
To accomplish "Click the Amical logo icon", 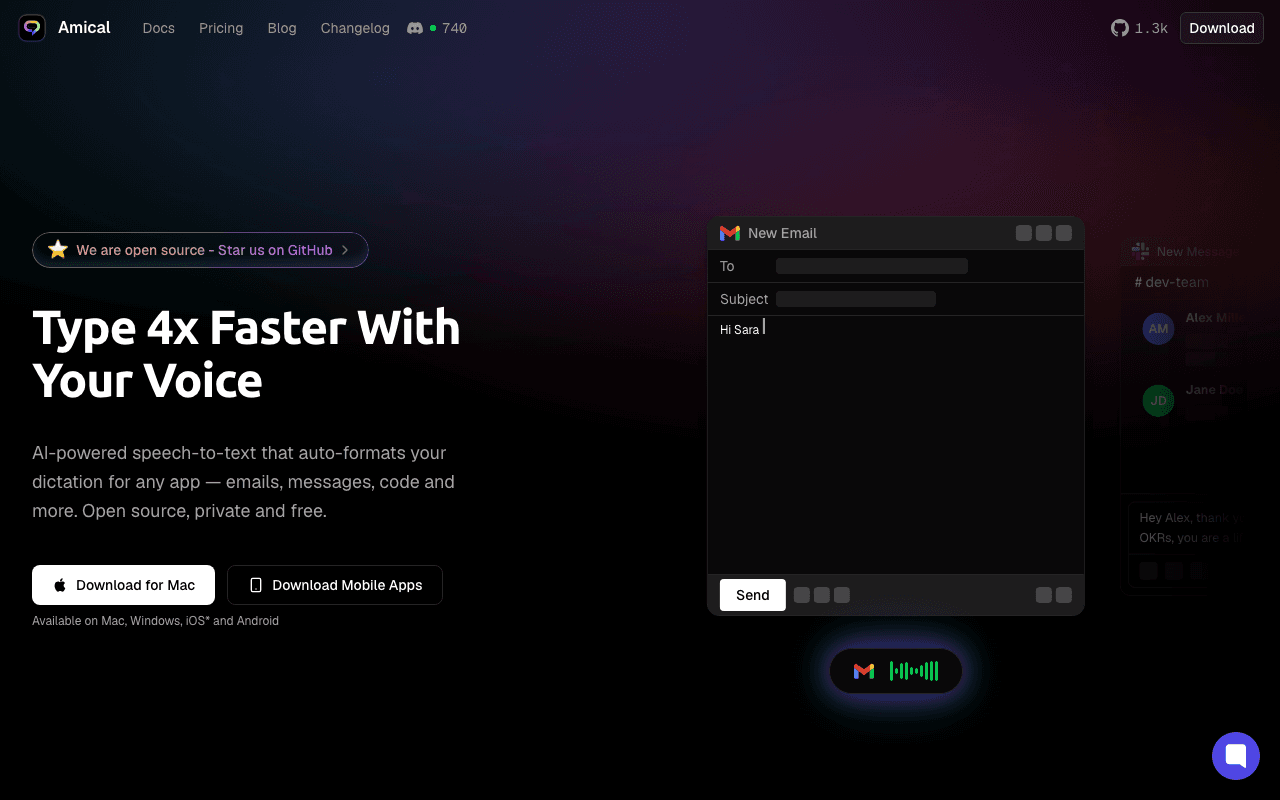I will [x=32, y=28].
